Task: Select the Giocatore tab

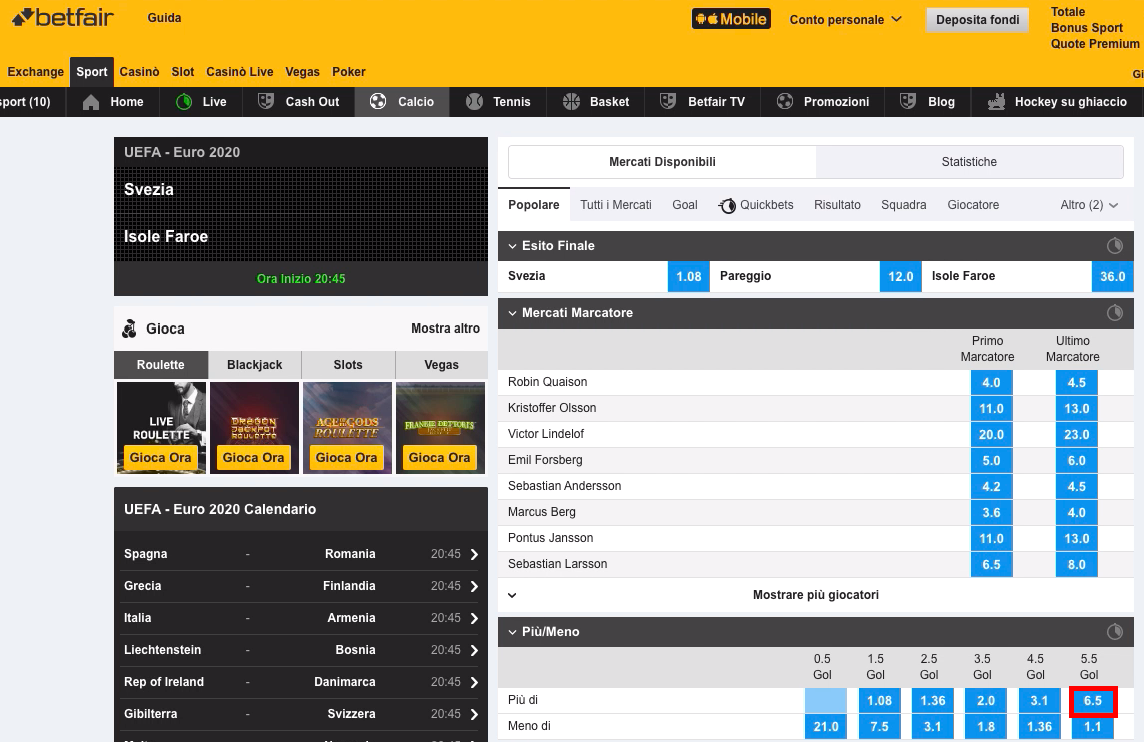Action: (973, 205)
